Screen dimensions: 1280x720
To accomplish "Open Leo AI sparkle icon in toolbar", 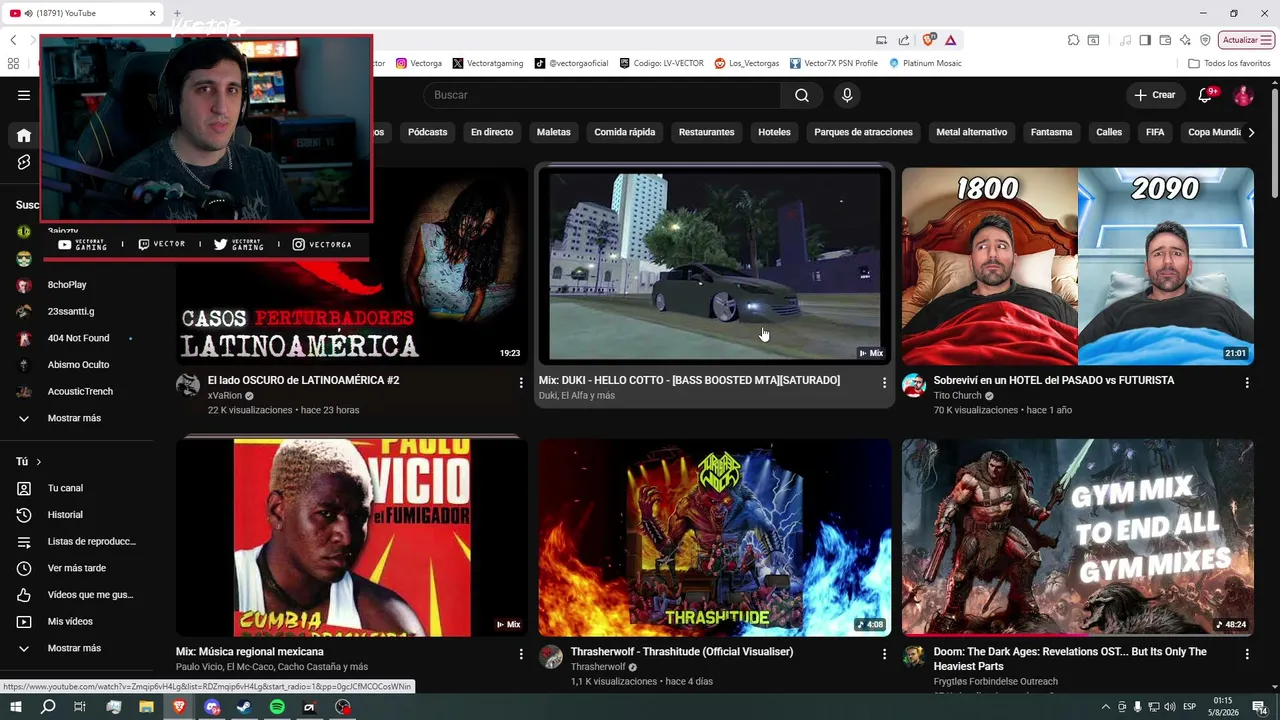I will coord(1185,40).
